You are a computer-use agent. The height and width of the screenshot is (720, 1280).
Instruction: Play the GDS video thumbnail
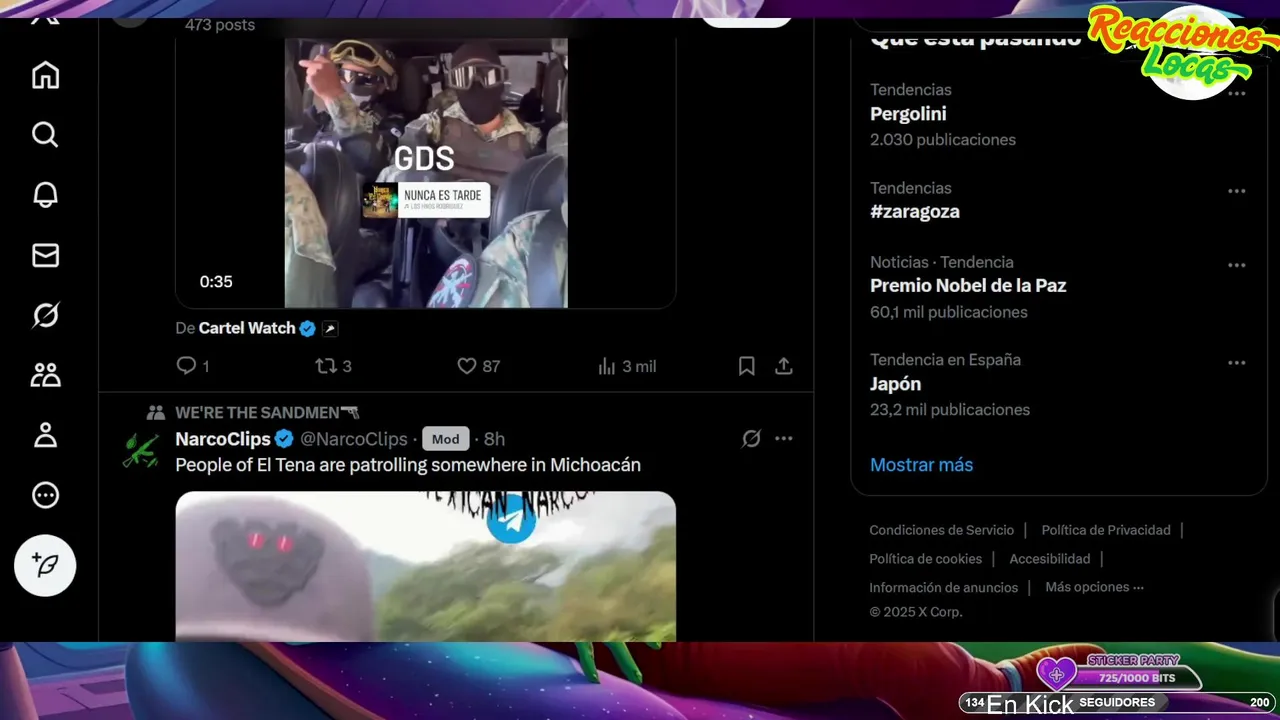(x=426, y=172)
